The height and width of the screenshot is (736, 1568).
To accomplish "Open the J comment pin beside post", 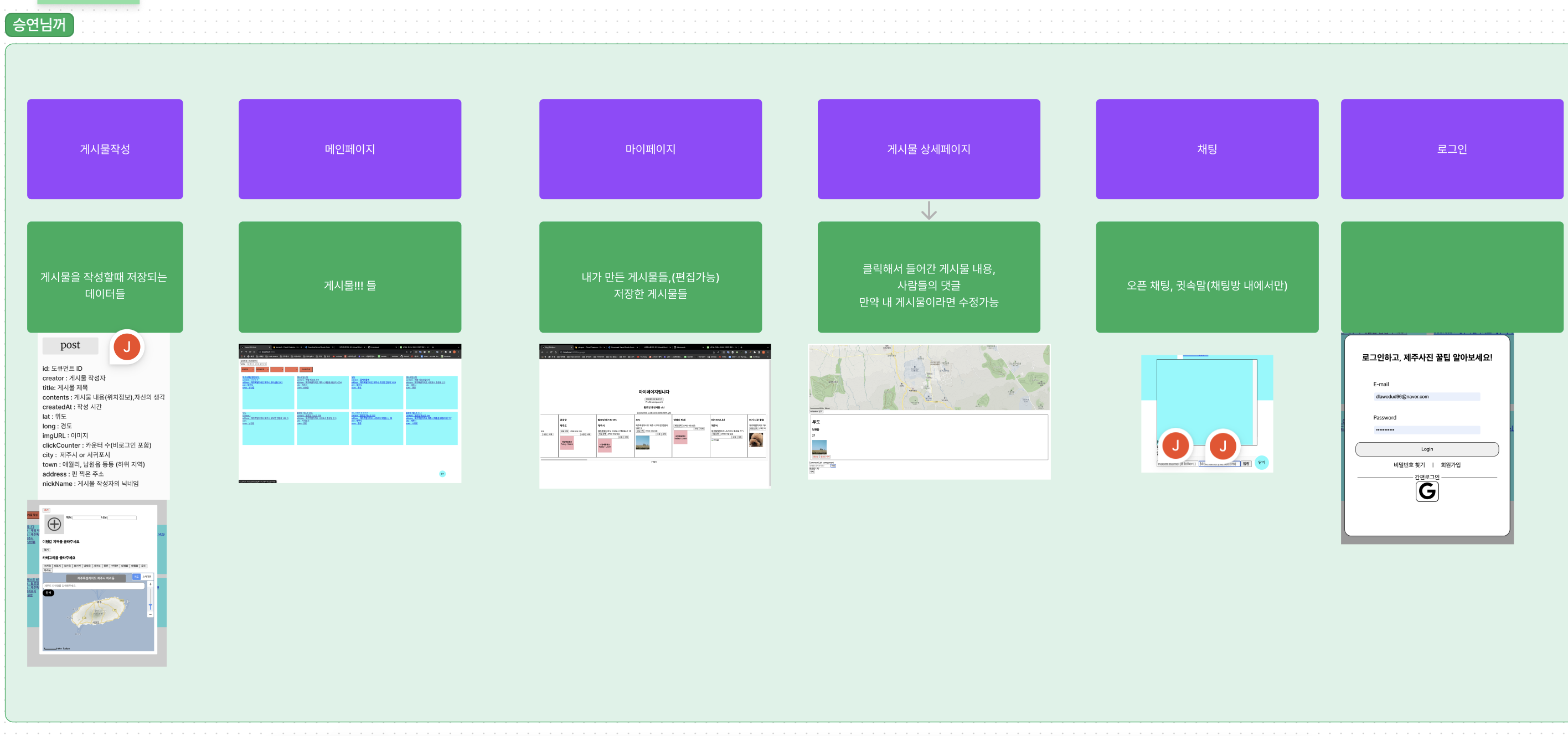I will [x=127, y=347].
